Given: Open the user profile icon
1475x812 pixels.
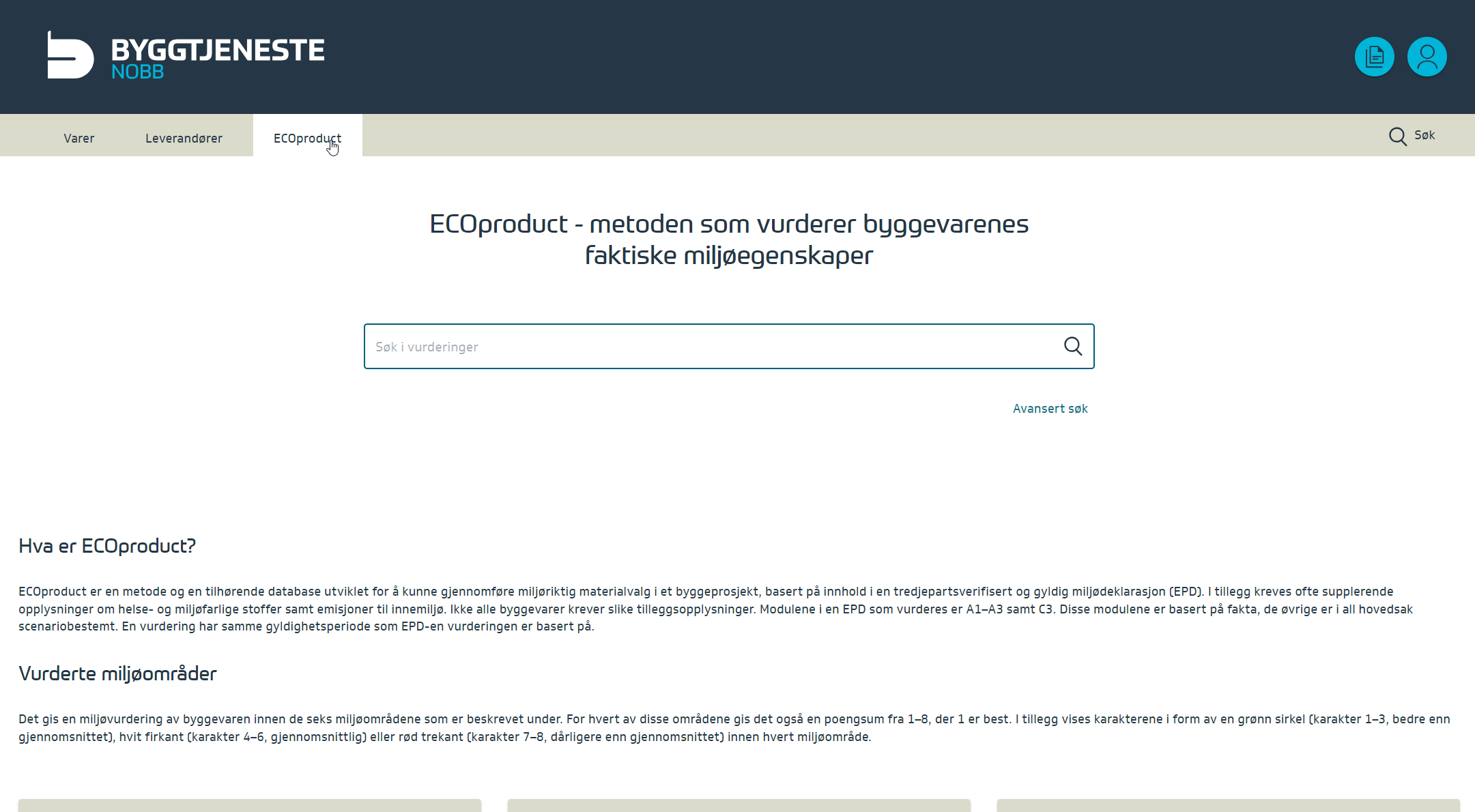Looking at the screenshot, I should tap(1427, 57).
